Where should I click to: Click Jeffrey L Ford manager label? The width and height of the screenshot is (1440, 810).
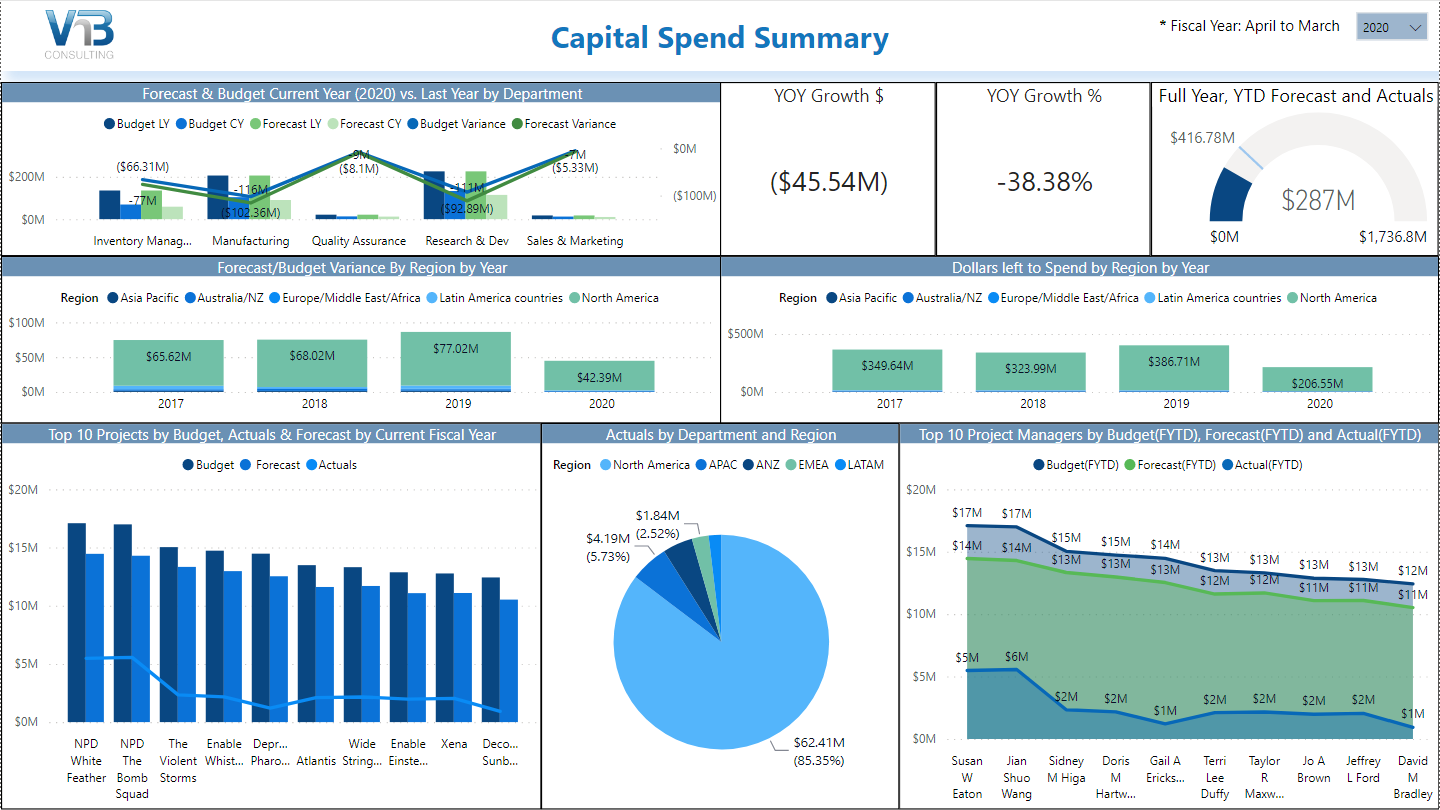(1363, 770)
